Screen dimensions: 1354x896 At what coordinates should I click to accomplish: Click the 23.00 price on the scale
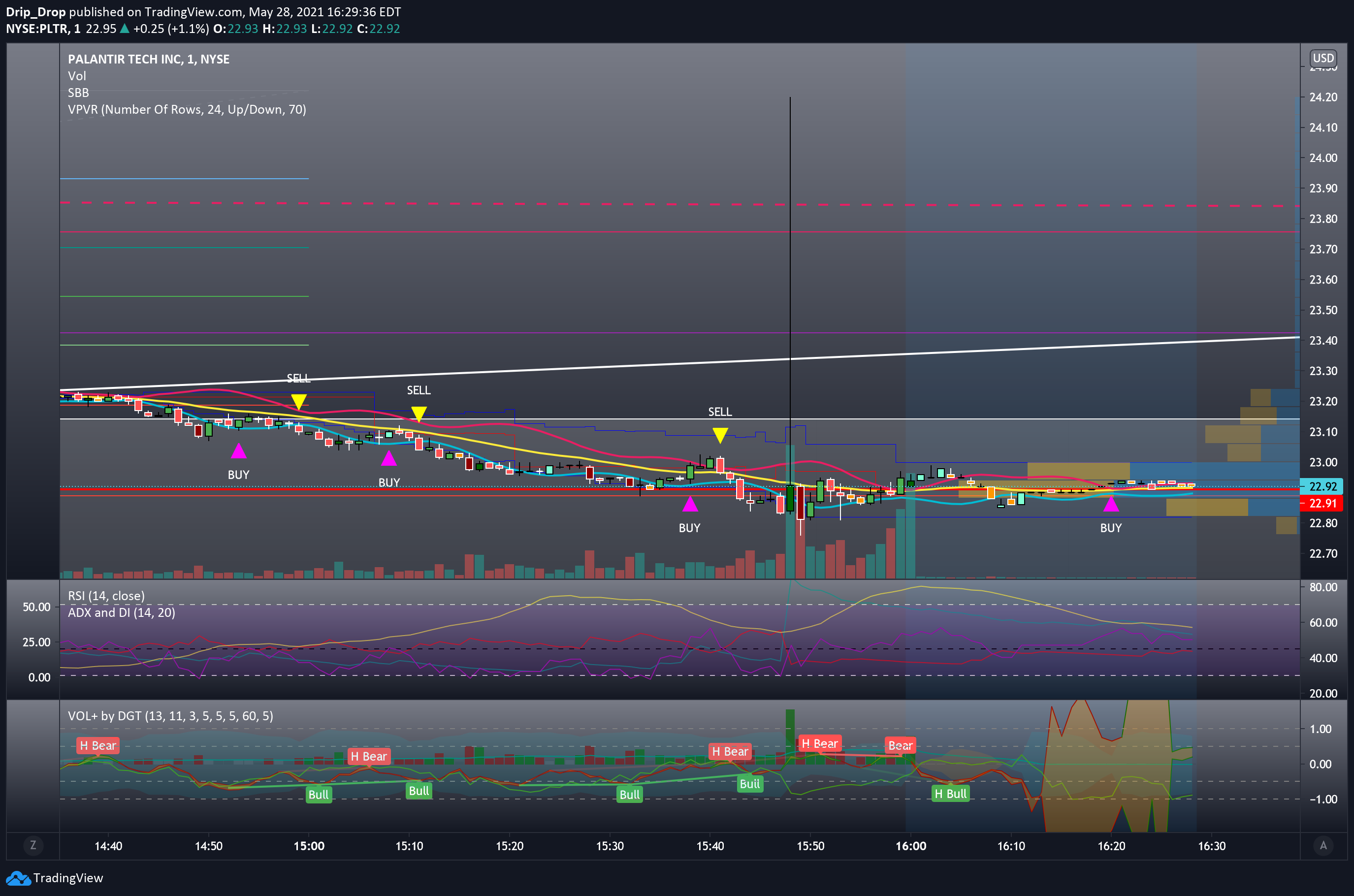pos(1323,462)
